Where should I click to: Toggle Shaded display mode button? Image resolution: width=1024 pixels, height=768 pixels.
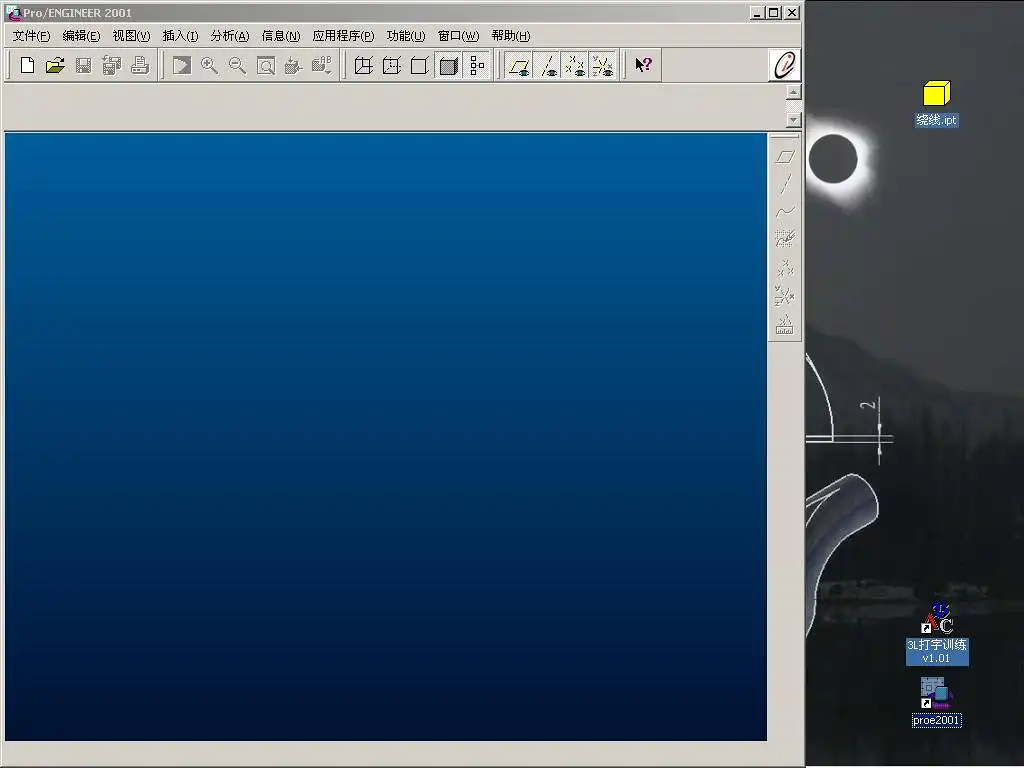[448, 66]
